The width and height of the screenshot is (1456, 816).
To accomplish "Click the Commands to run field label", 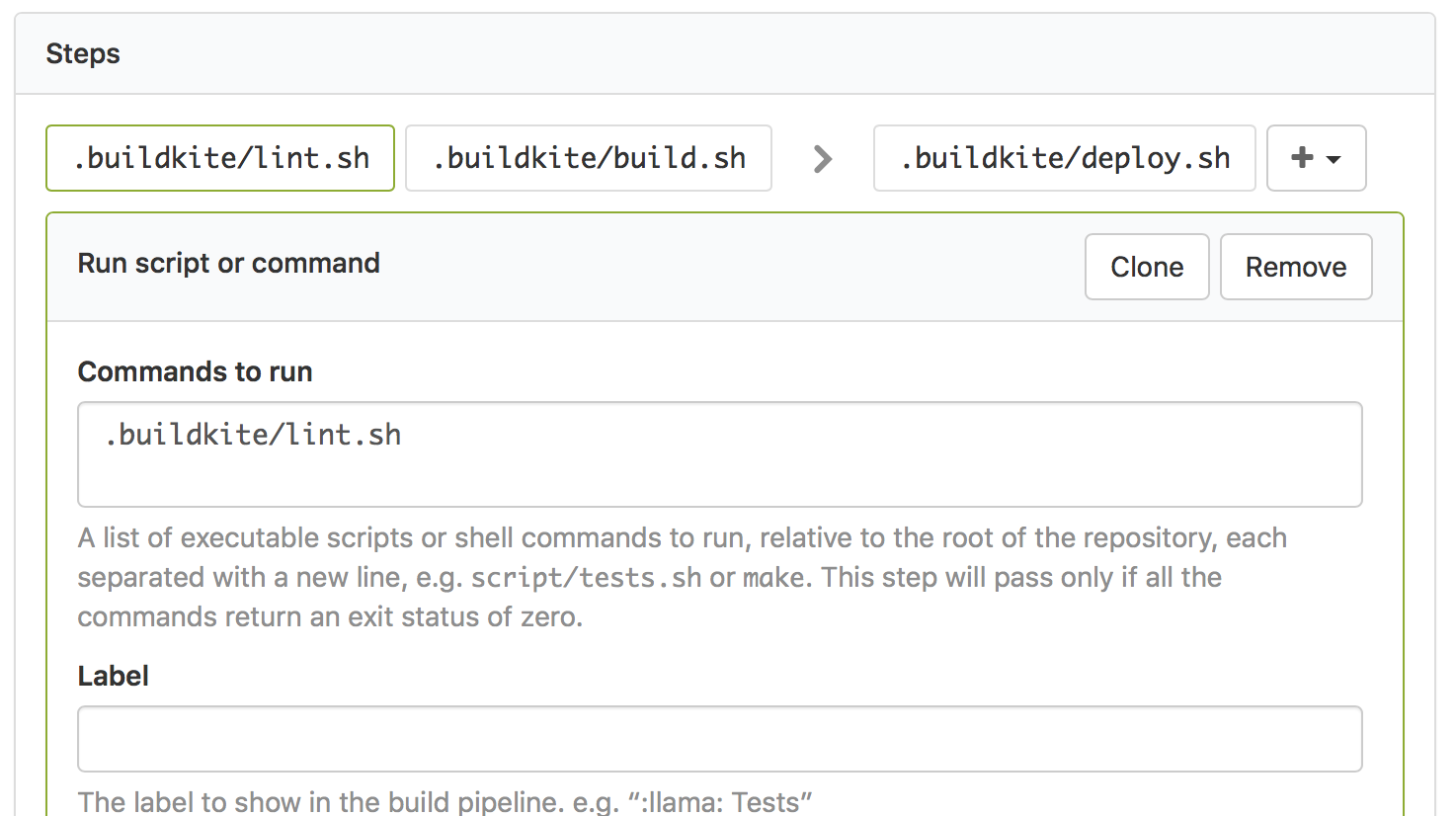I will (195, 371).
